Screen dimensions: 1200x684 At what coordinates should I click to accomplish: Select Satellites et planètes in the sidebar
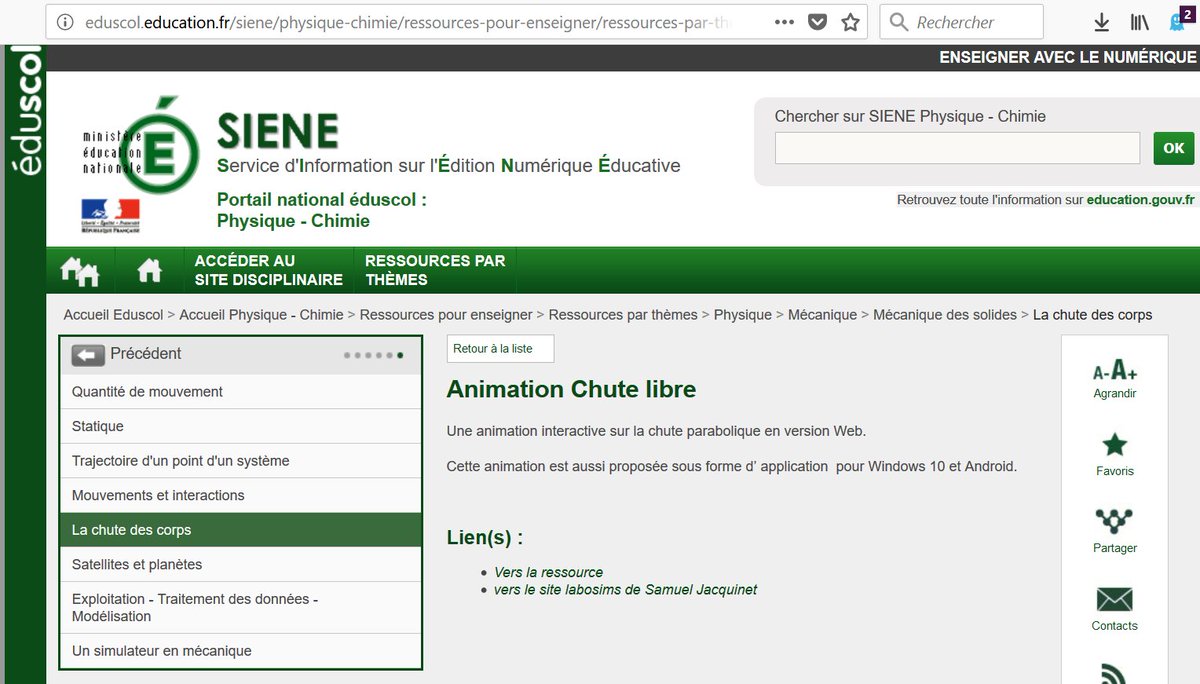[x=137, y=564]
